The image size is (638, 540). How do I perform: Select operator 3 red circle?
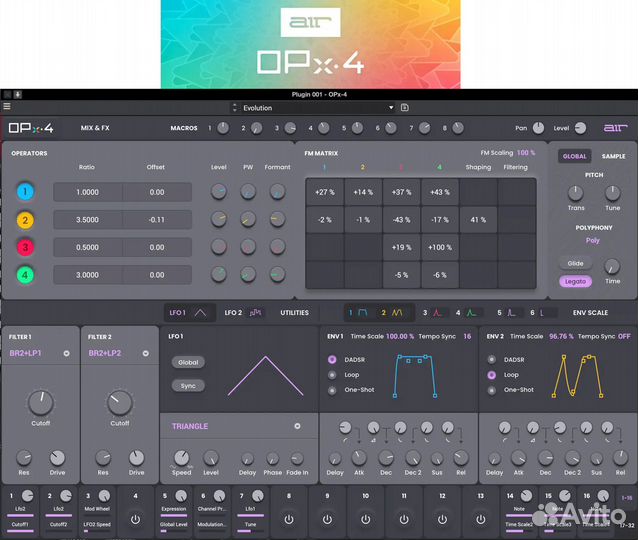coord(25,247)
